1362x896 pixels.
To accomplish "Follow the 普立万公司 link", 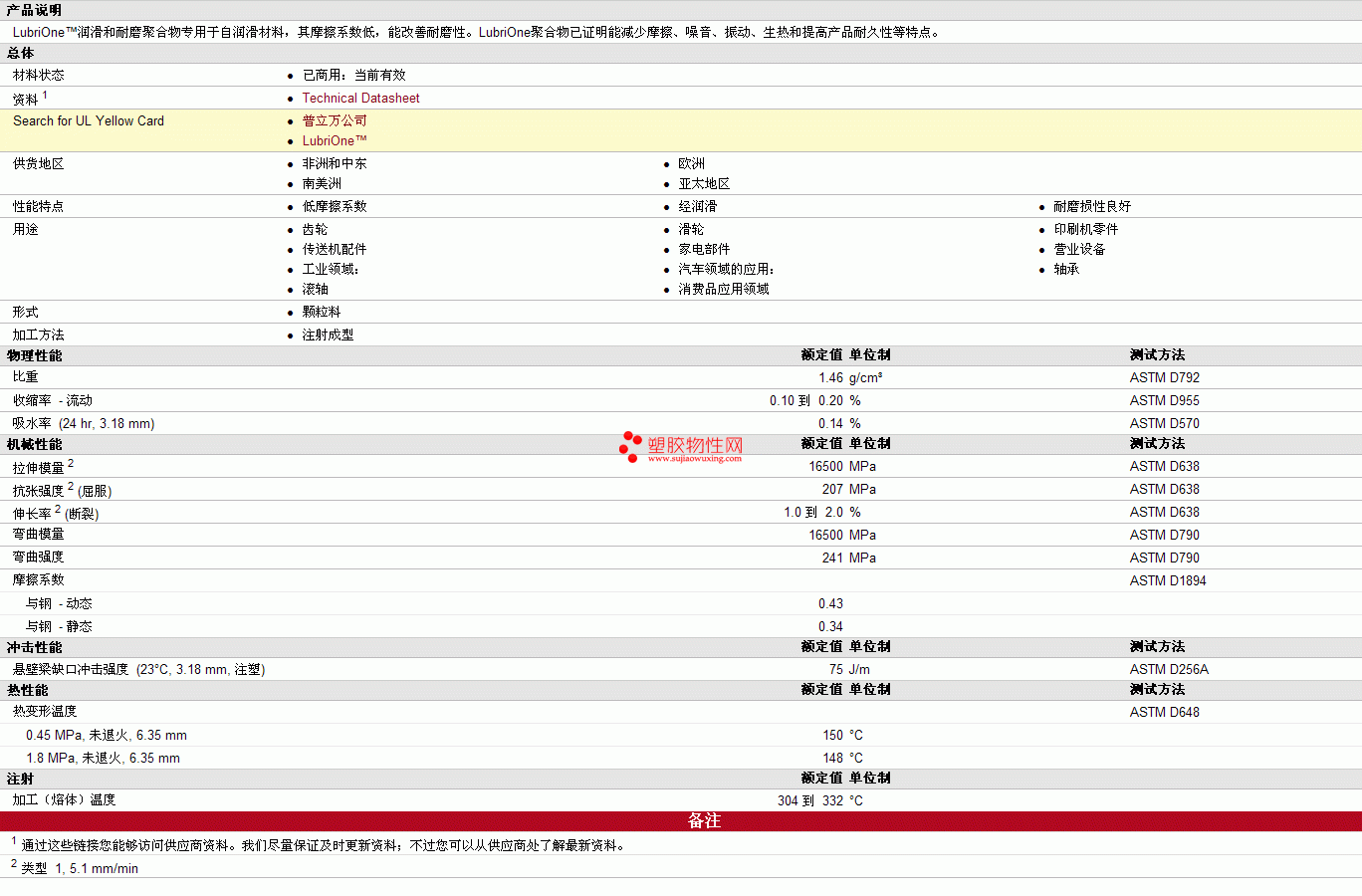I will click(335, 120).
